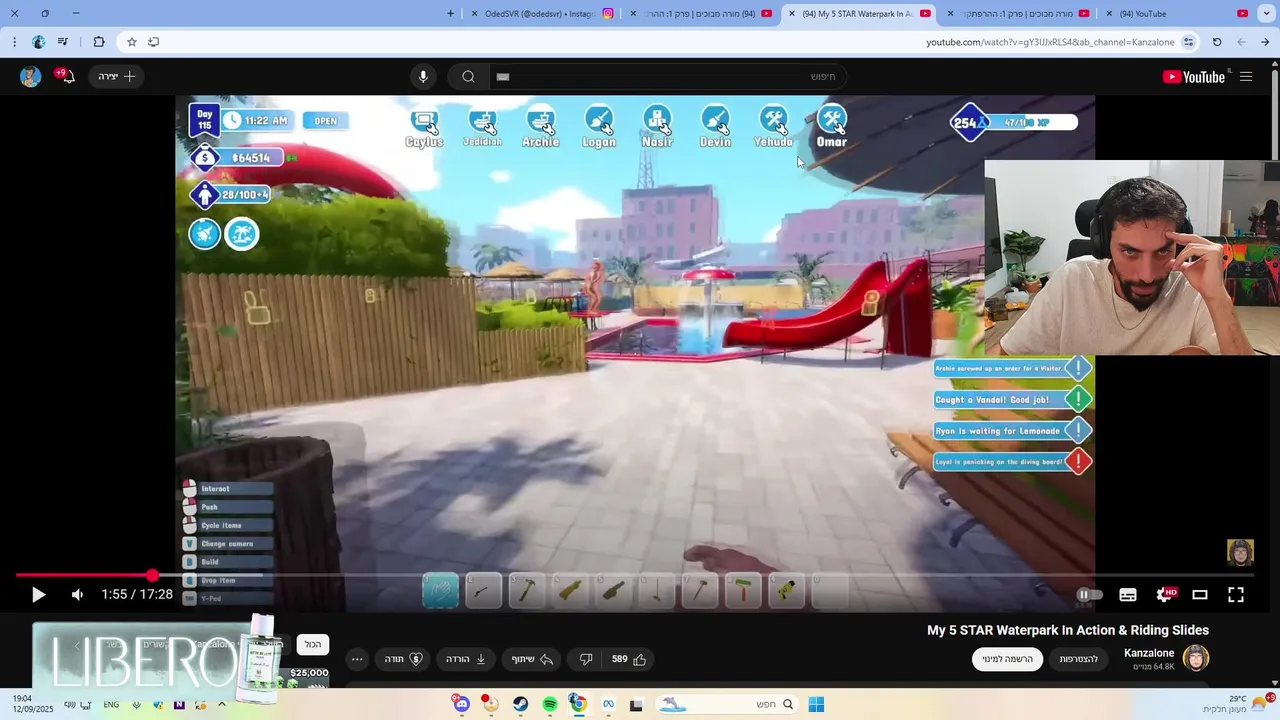Turn on subtitles with the captions button
This screenshot has width=1280, height=720.
pyautogui.click(x=1128, y=595)
